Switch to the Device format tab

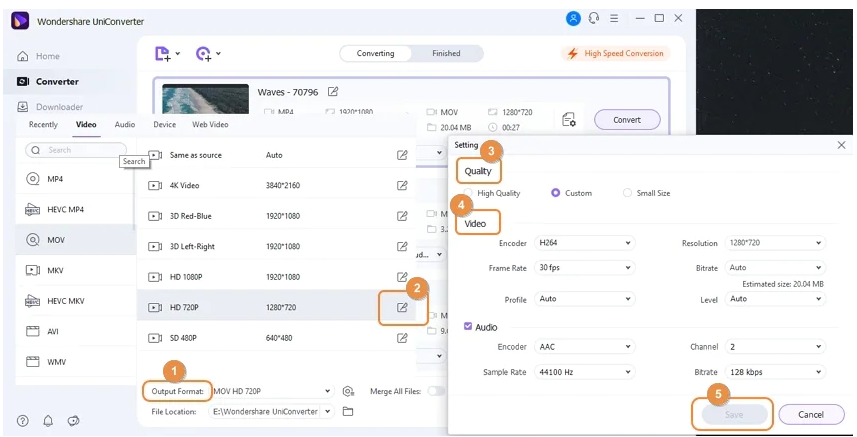pos(164,125)
